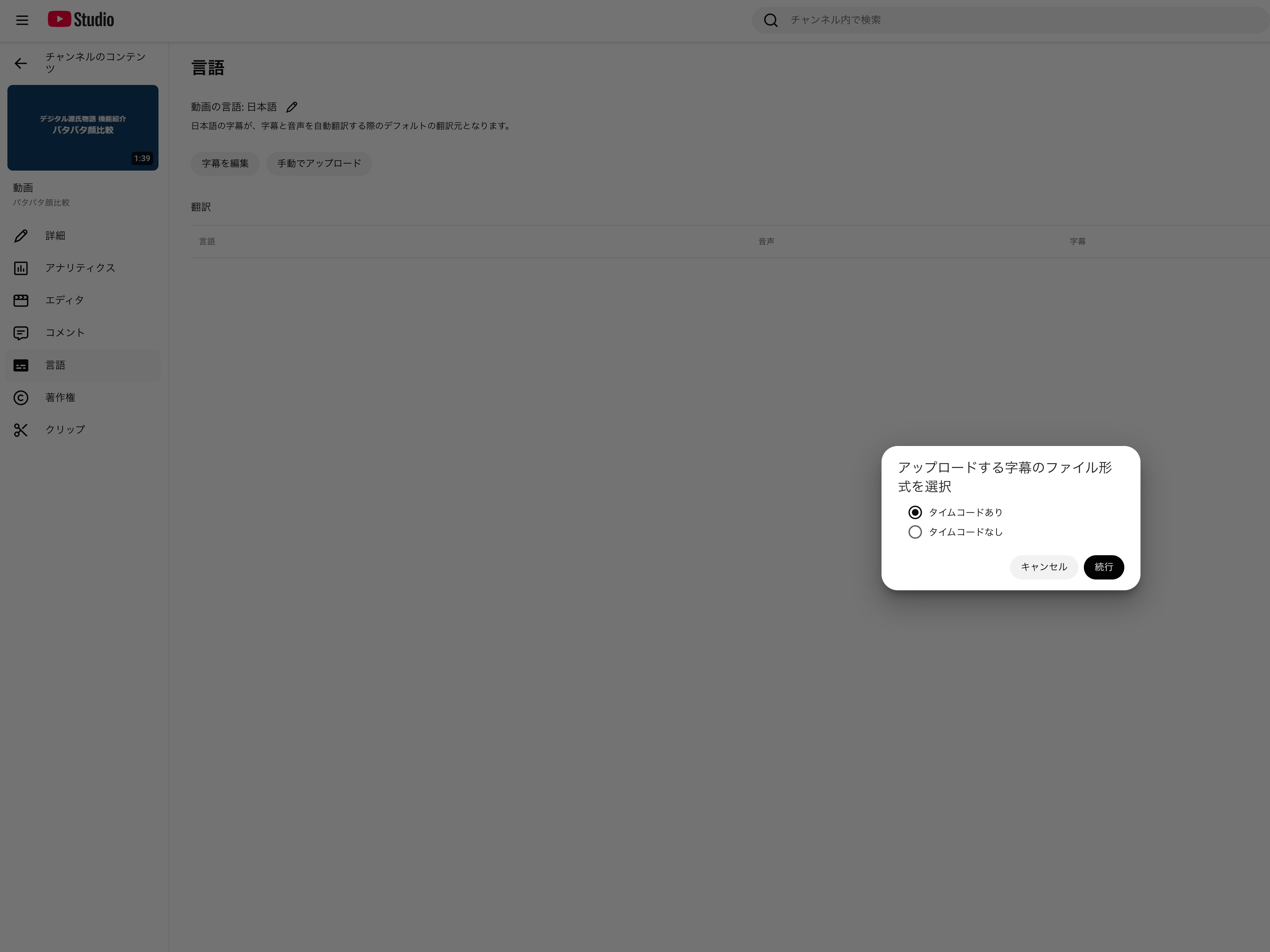1270x952 pixels.
Task: Select the タイムコードあり radio option
Action: tap(915, 512)
